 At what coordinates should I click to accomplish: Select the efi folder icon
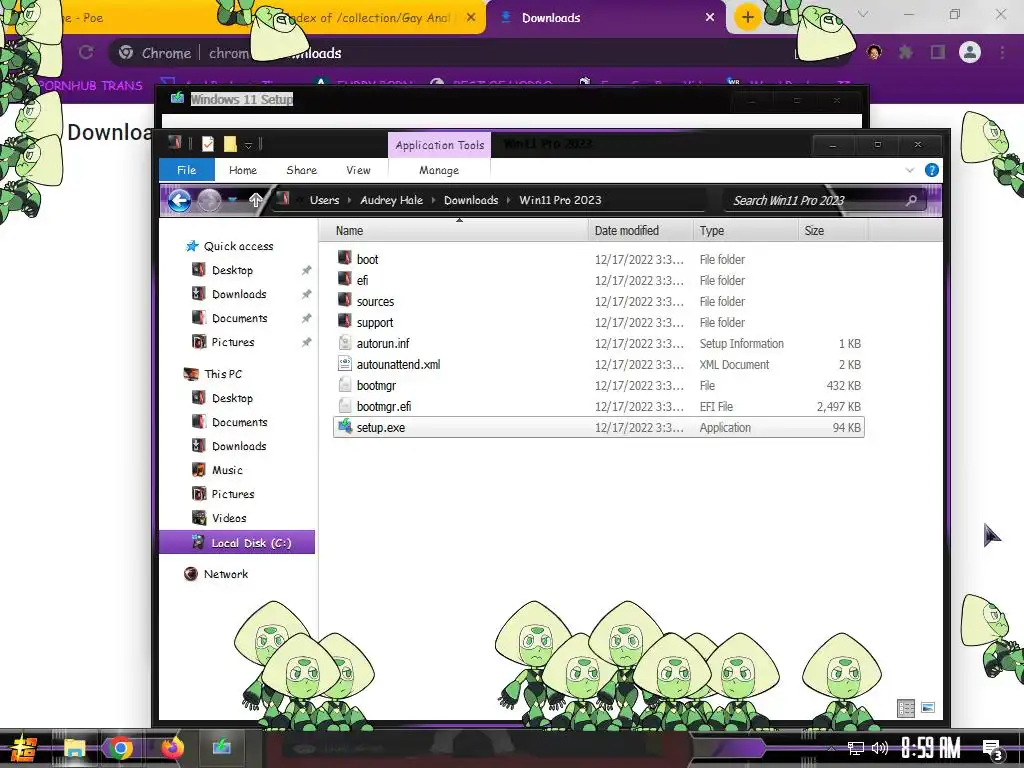pos(345,279)
